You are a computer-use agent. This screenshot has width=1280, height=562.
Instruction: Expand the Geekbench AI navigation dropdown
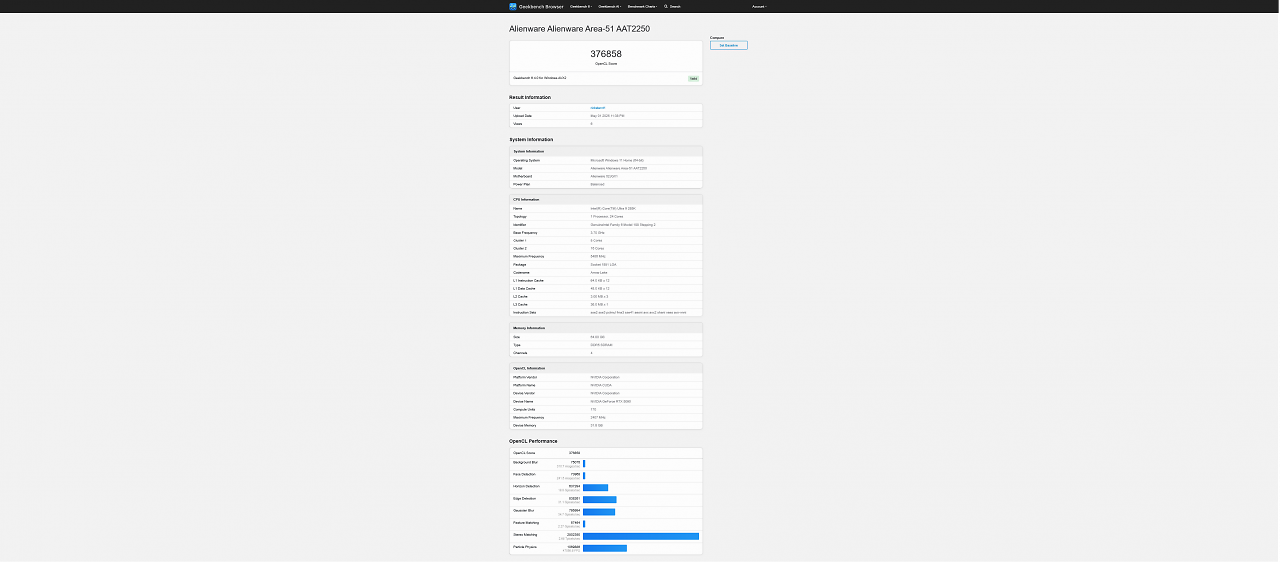[x=609, y=6]
